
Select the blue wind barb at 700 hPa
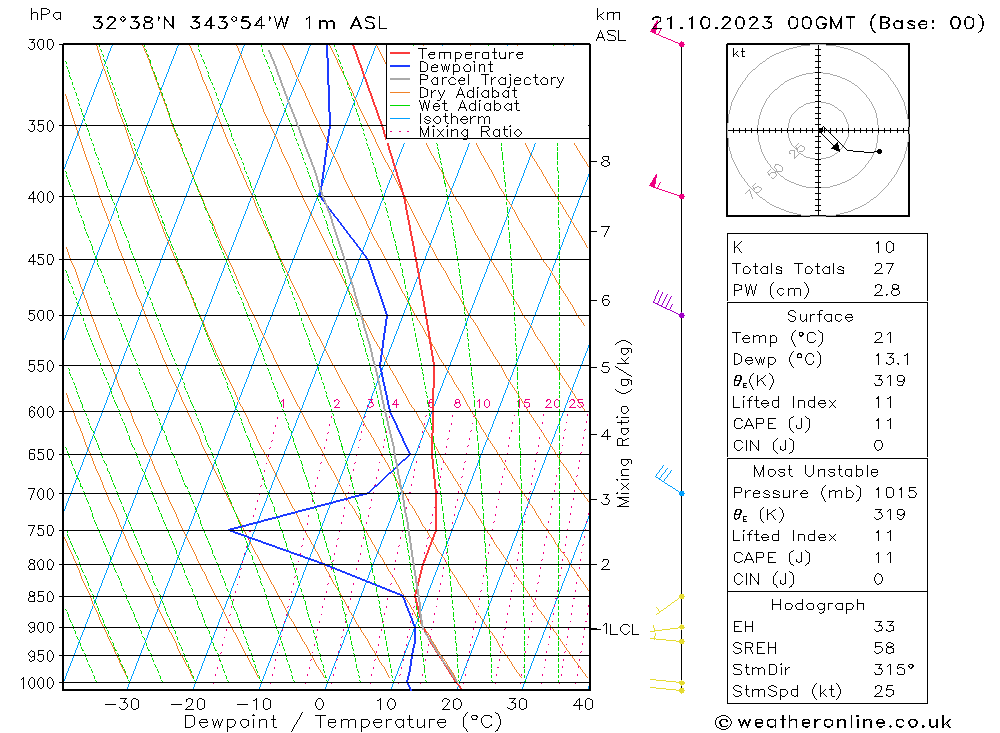click(670, 480)
